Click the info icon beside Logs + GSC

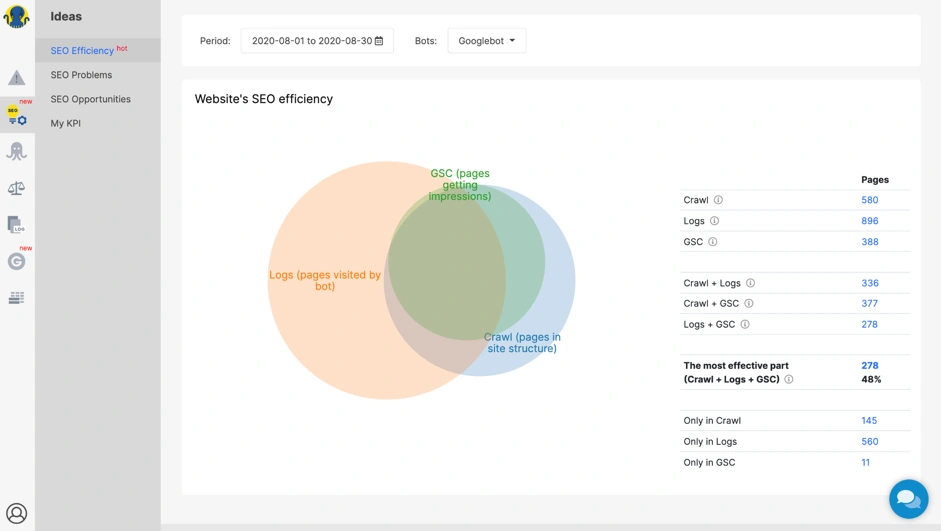click(x=745, y=324)
